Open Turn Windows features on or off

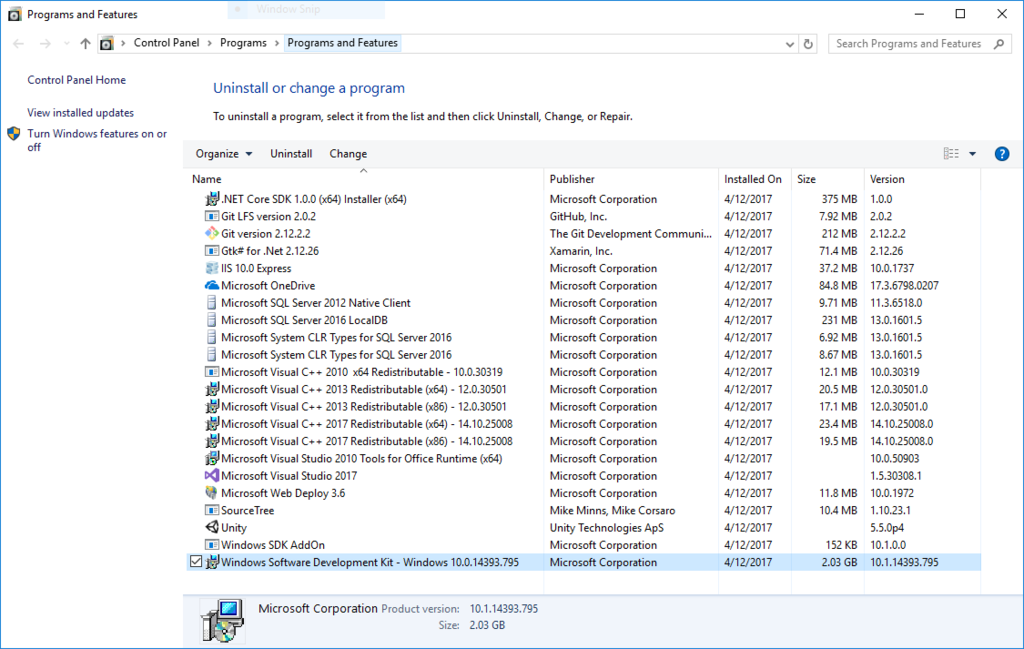click(x=97, y=140)
